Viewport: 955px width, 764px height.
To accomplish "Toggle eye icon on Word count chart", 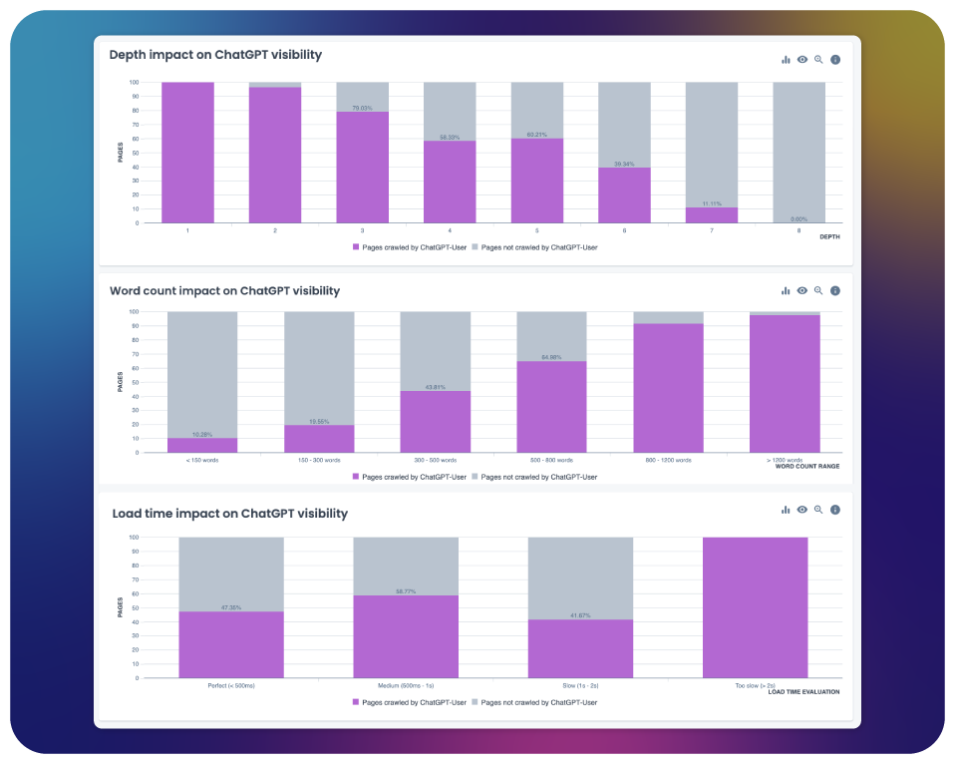I will click(x=802, y=291).
